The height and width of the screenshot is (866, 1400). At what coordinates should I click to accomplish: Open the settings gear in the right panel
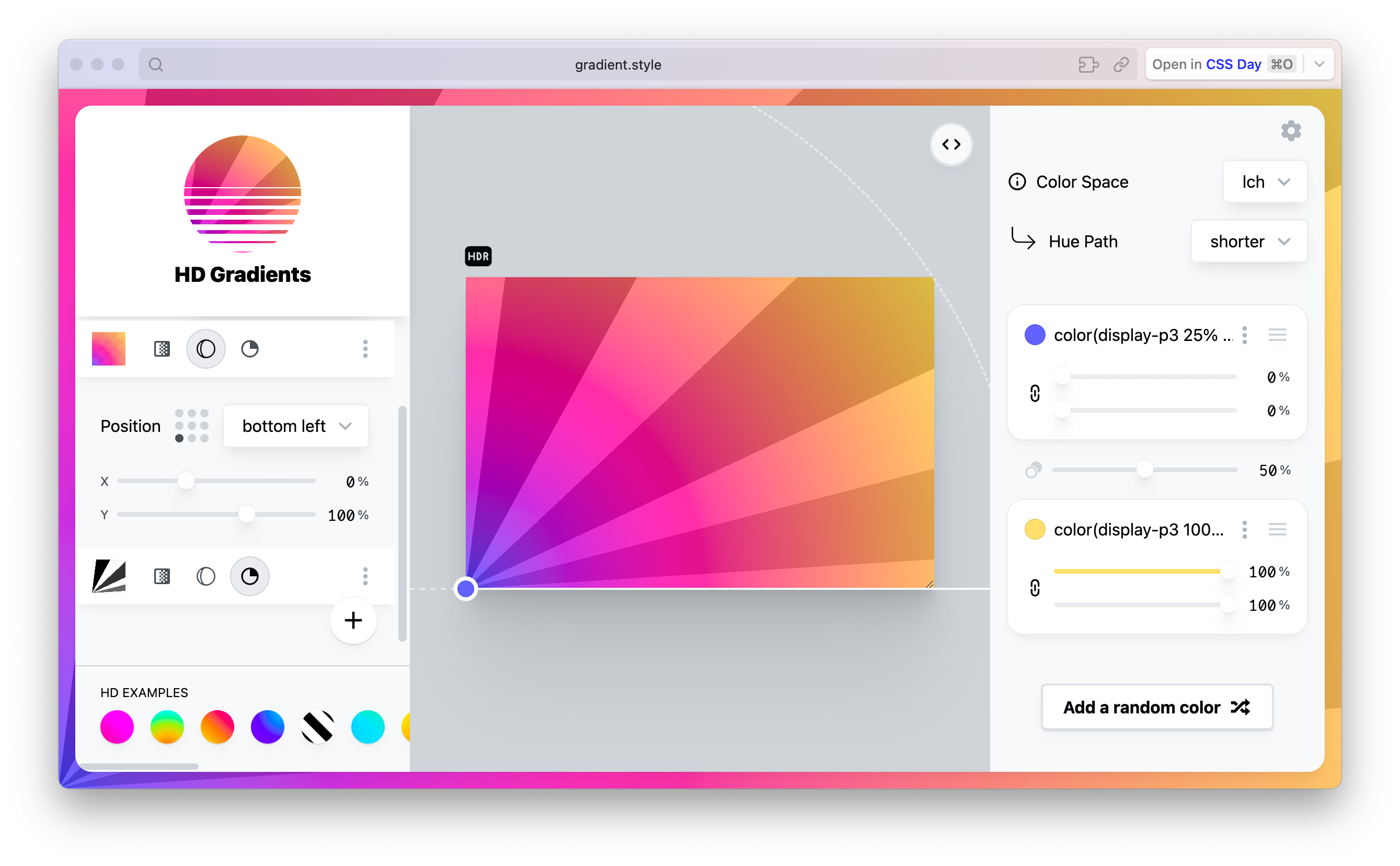[1290, 131]
